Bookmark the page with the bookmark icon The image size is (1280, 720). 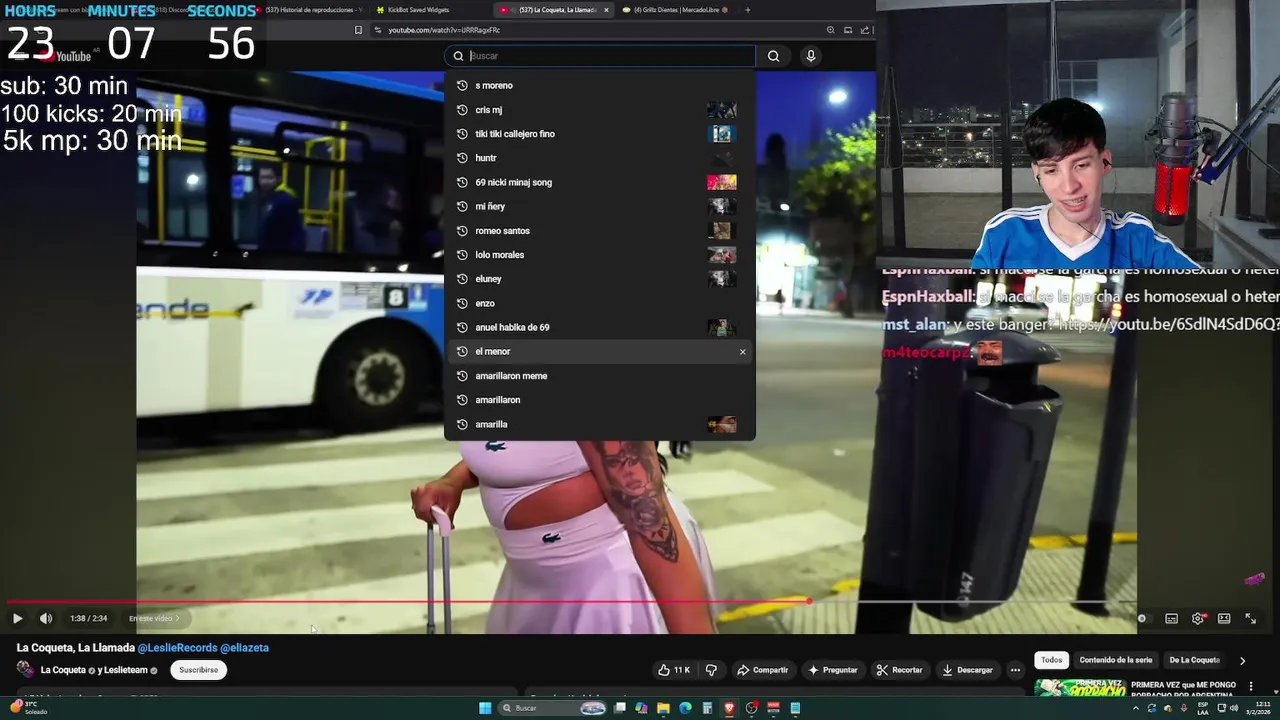pos(358,30)
